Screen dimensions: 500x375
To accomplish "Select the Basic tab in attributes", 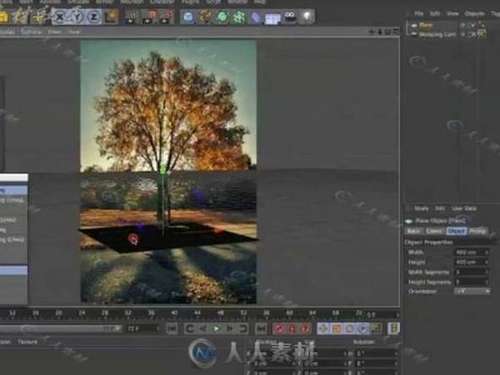I will (x=414, y=231).
